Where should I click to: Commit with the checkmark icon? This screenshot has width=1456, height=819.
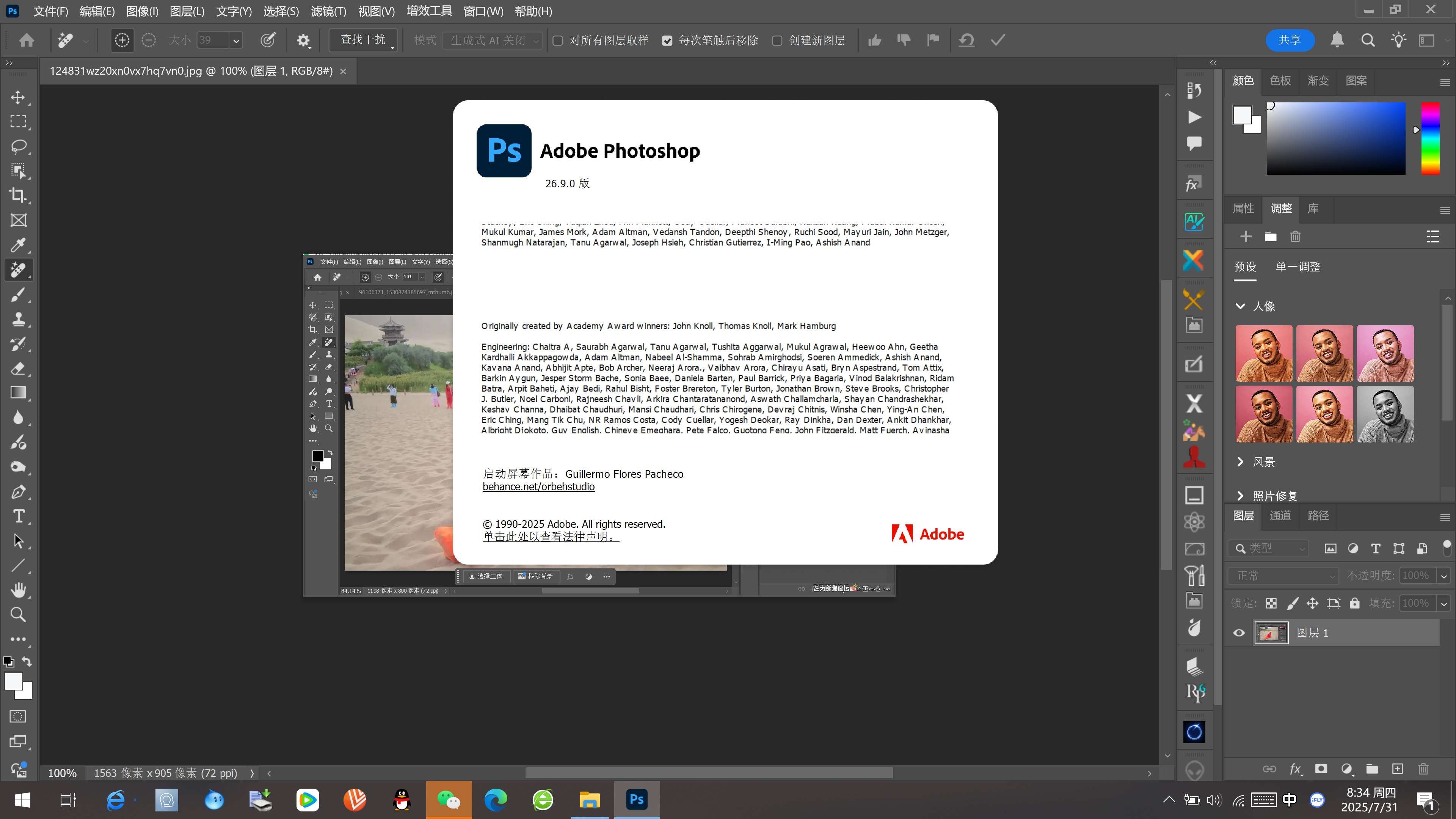998,40
